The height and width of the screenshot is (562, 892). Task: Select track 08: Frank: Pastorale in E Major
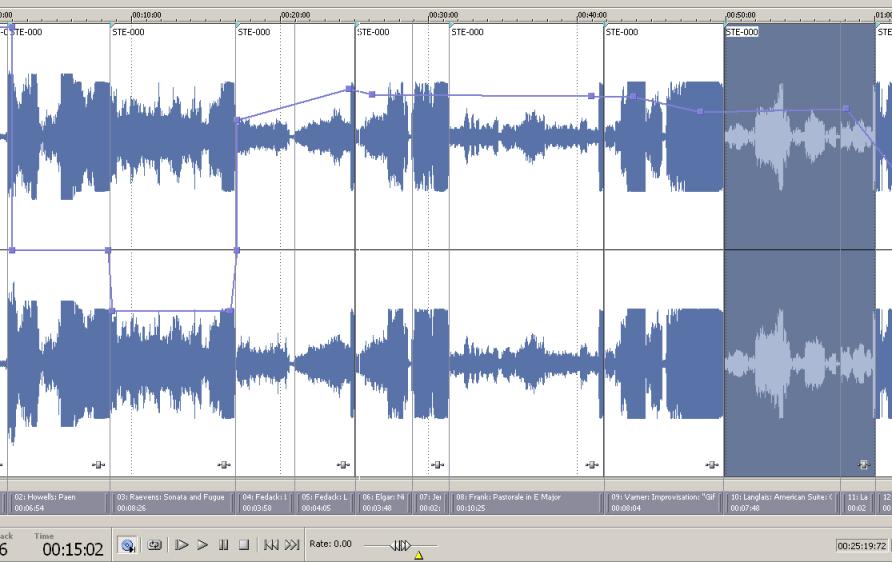(x=527, y=502)
